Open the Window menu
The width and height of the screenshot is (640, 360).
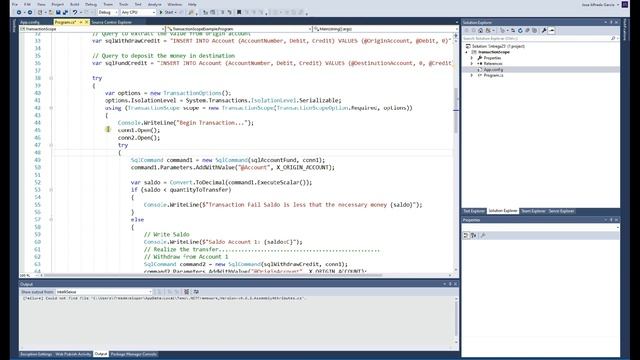click(174, 4)
